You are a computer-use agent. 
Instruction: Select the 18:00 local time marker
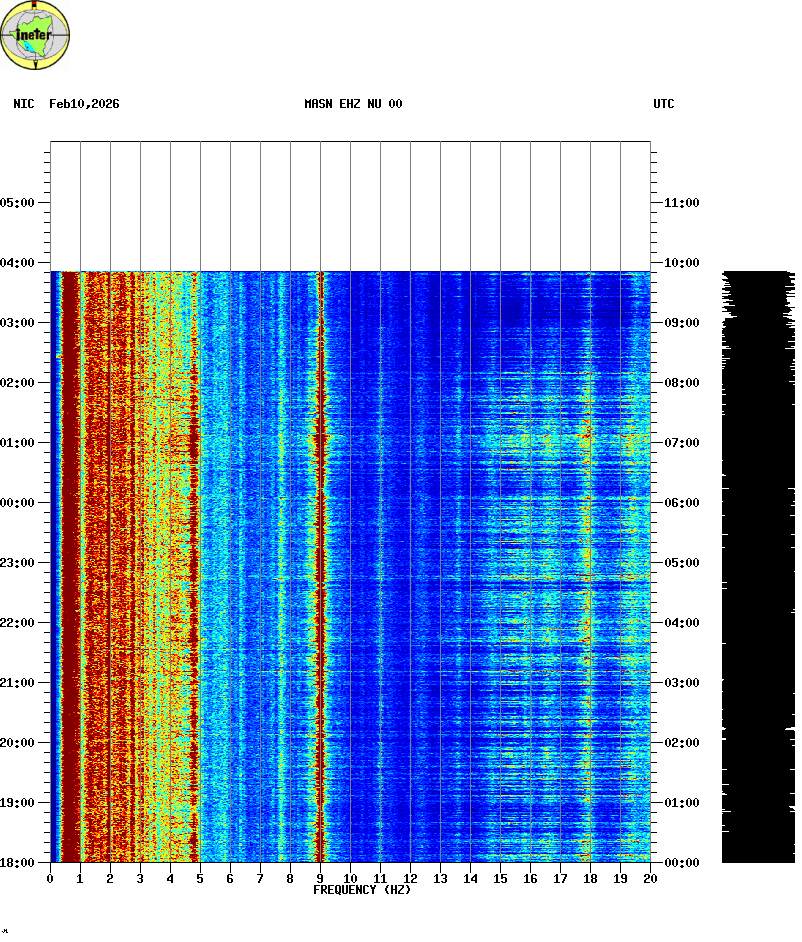pyautogui.click(x=18, y=862)
